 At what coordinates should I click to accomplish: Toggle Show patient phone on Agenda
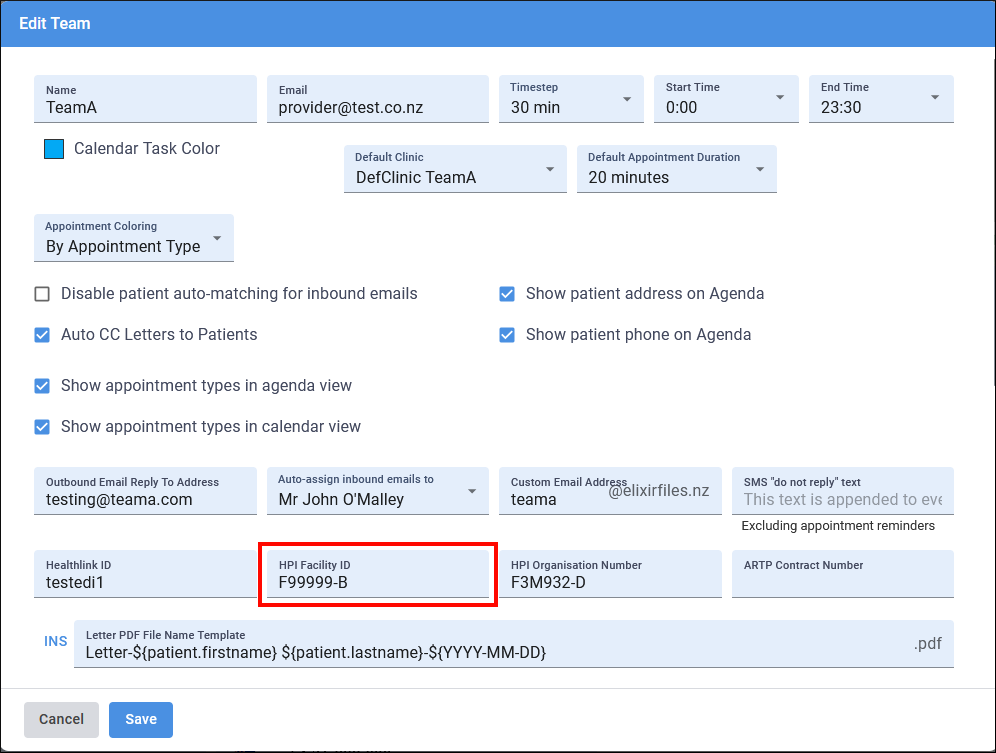[507, 335]
